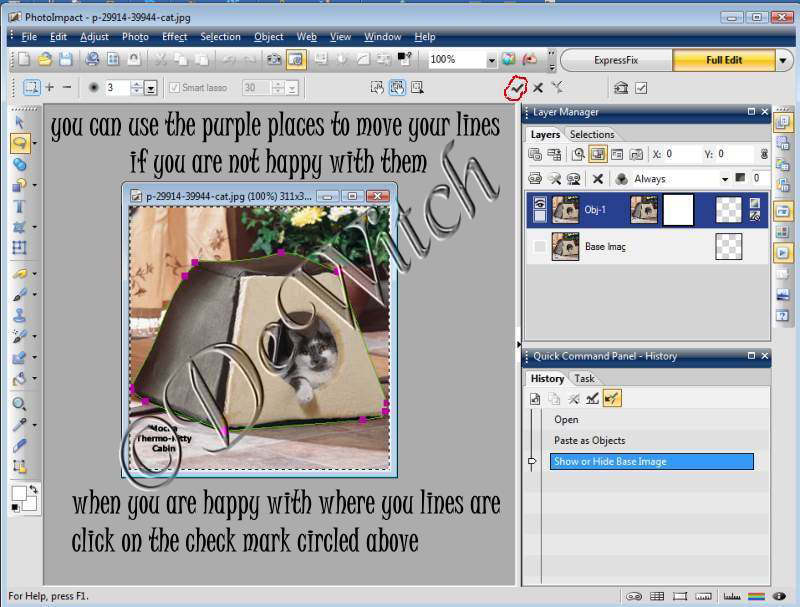Select the Stamp tool in toolbox
Viewport: 800px width, 607px height.
pyautogui.click(x=19, y=314)
